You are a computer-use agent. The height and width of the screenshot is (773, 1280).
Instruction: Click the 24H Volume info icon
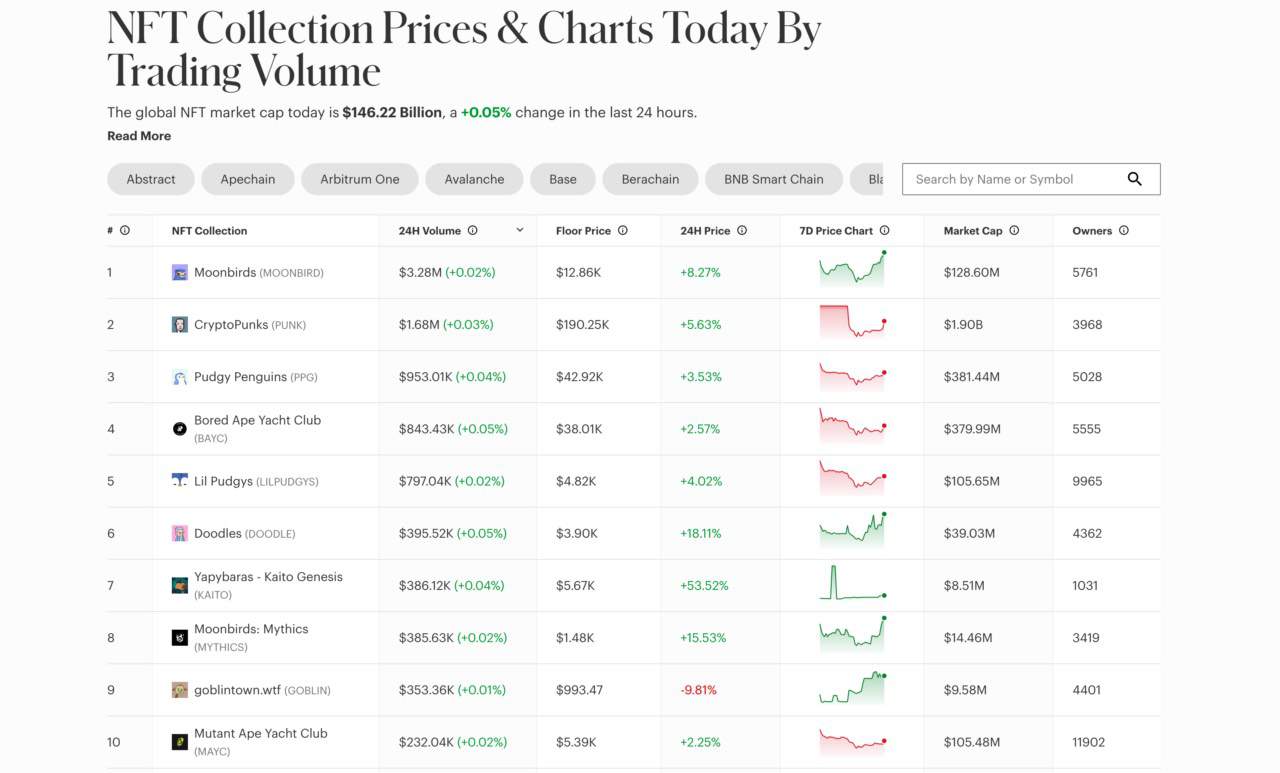[x=472, y=230]
